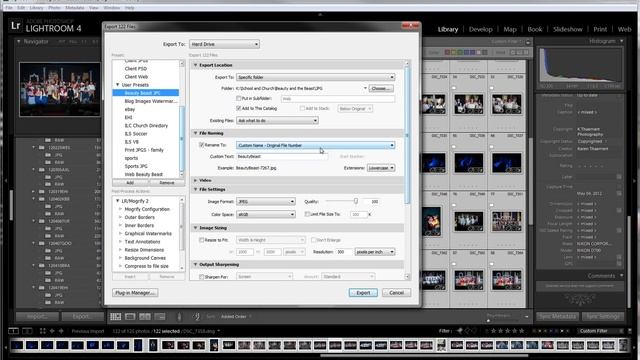The height and width of the screenshot is (360, 640).
Task: Expand Graphical Watermarks under LR/Mogrify 2
Action: click(120, 233)
